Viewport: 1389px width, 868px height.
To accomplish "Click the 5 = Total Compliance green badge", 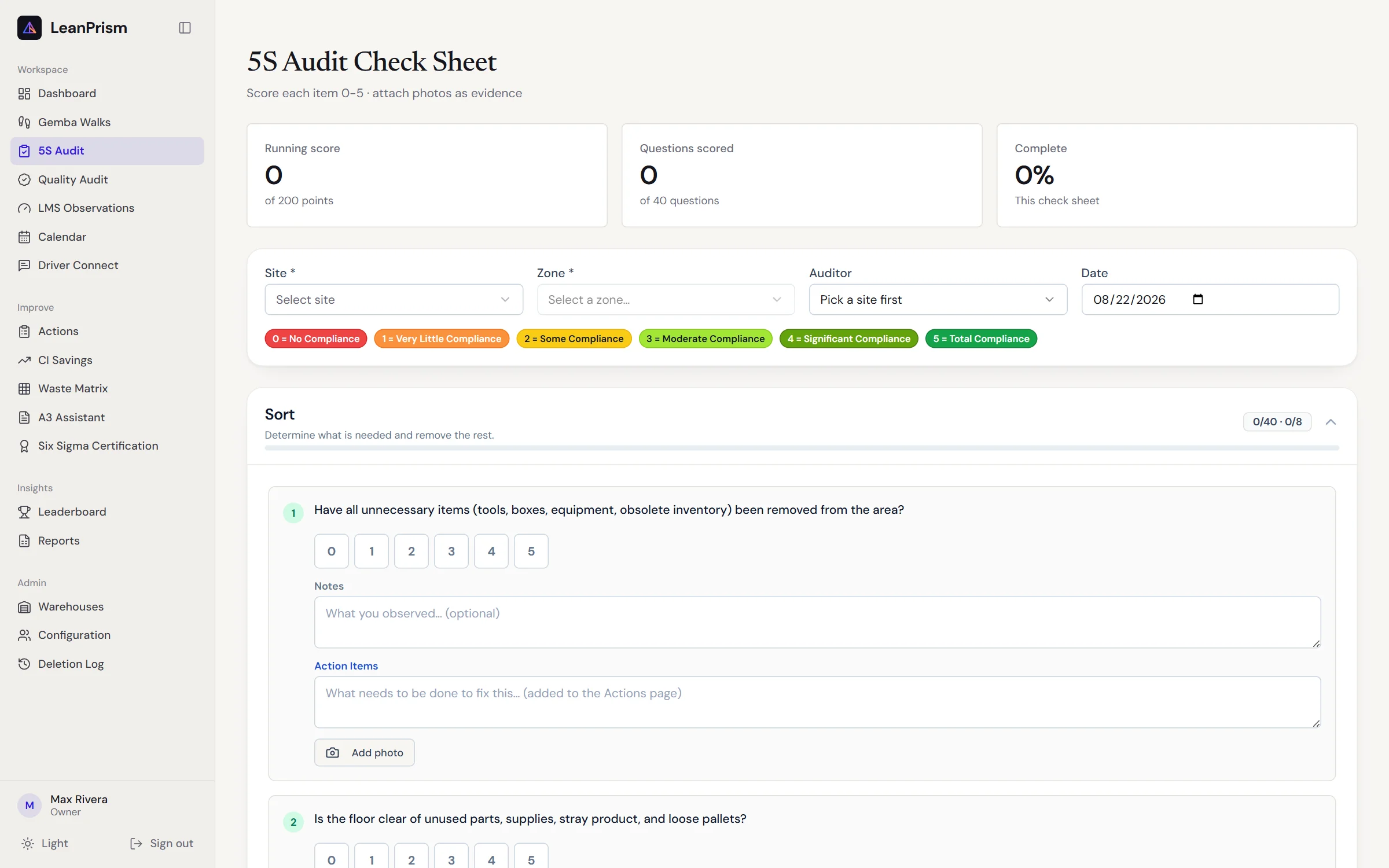I will point(981,339).
